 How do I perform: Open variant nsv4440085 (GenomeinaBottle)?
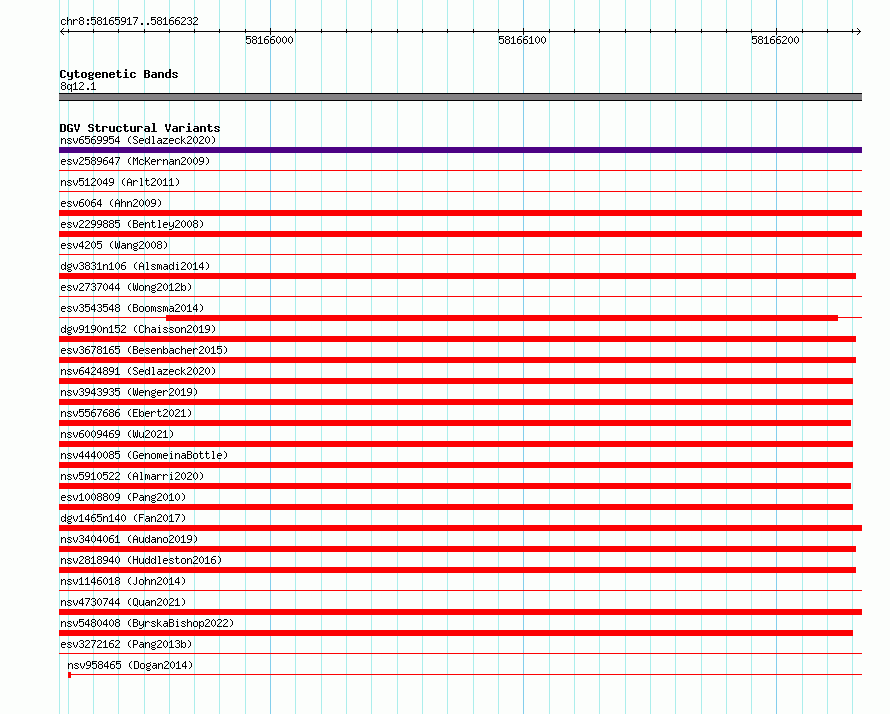144,455
